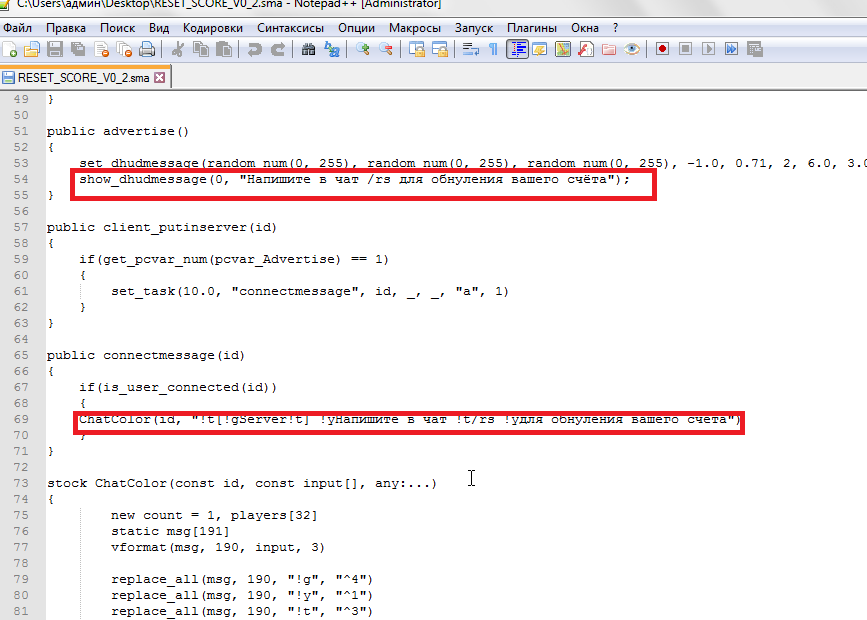Open the Правка menu

[66, 28]
